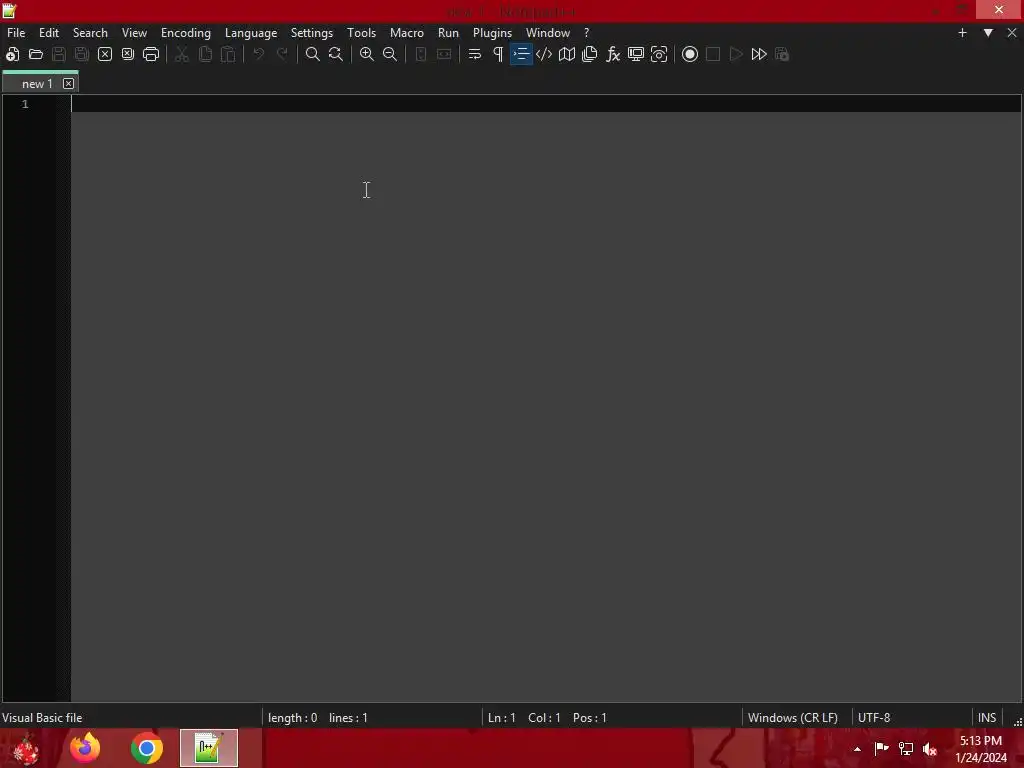Select the new 1 document tab

click(37, 84)
